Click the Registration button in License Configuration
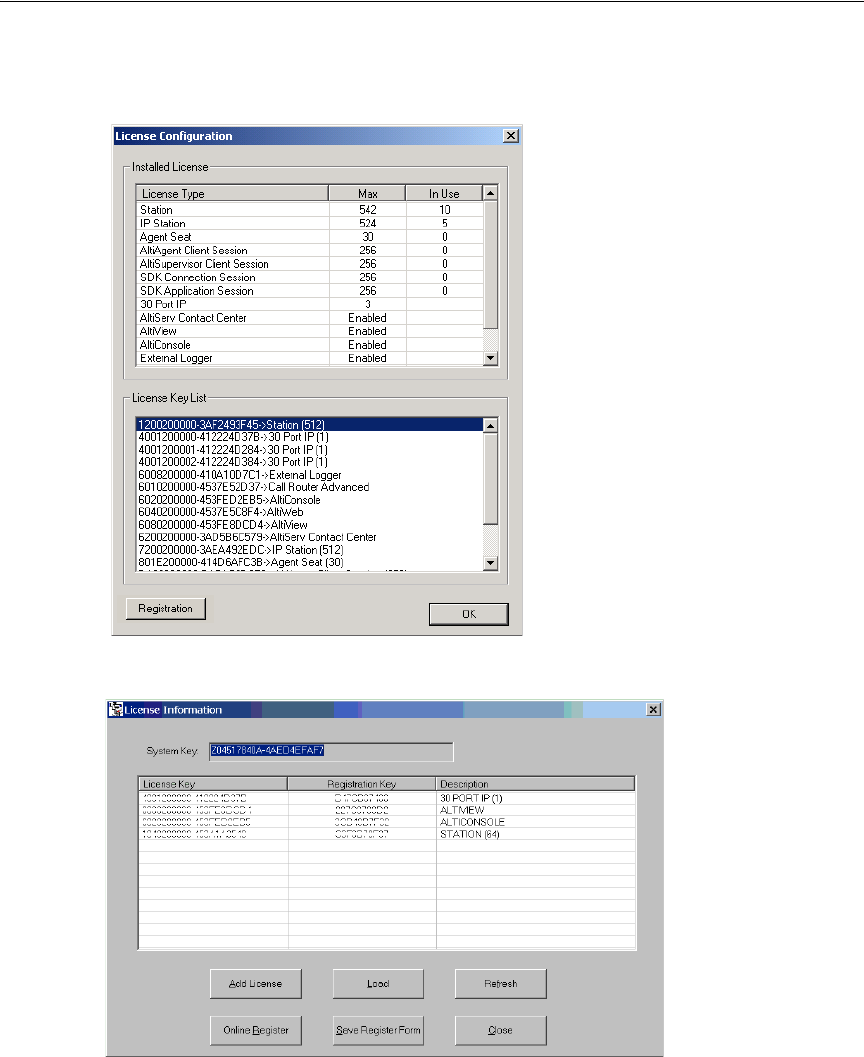 165,609
